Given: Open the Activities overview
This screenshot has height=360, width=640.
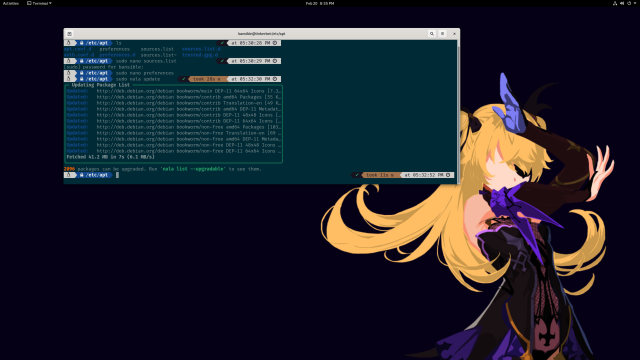Looking at the screenshot, I should pyautogui.click(x=11, y=3).
